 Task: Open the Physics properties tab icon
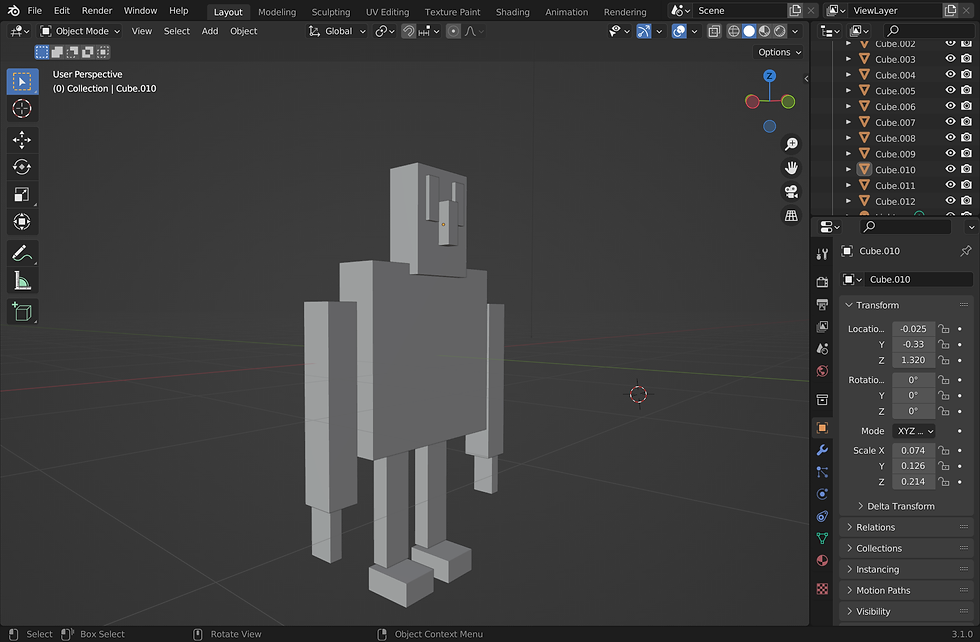click(822, 494)
